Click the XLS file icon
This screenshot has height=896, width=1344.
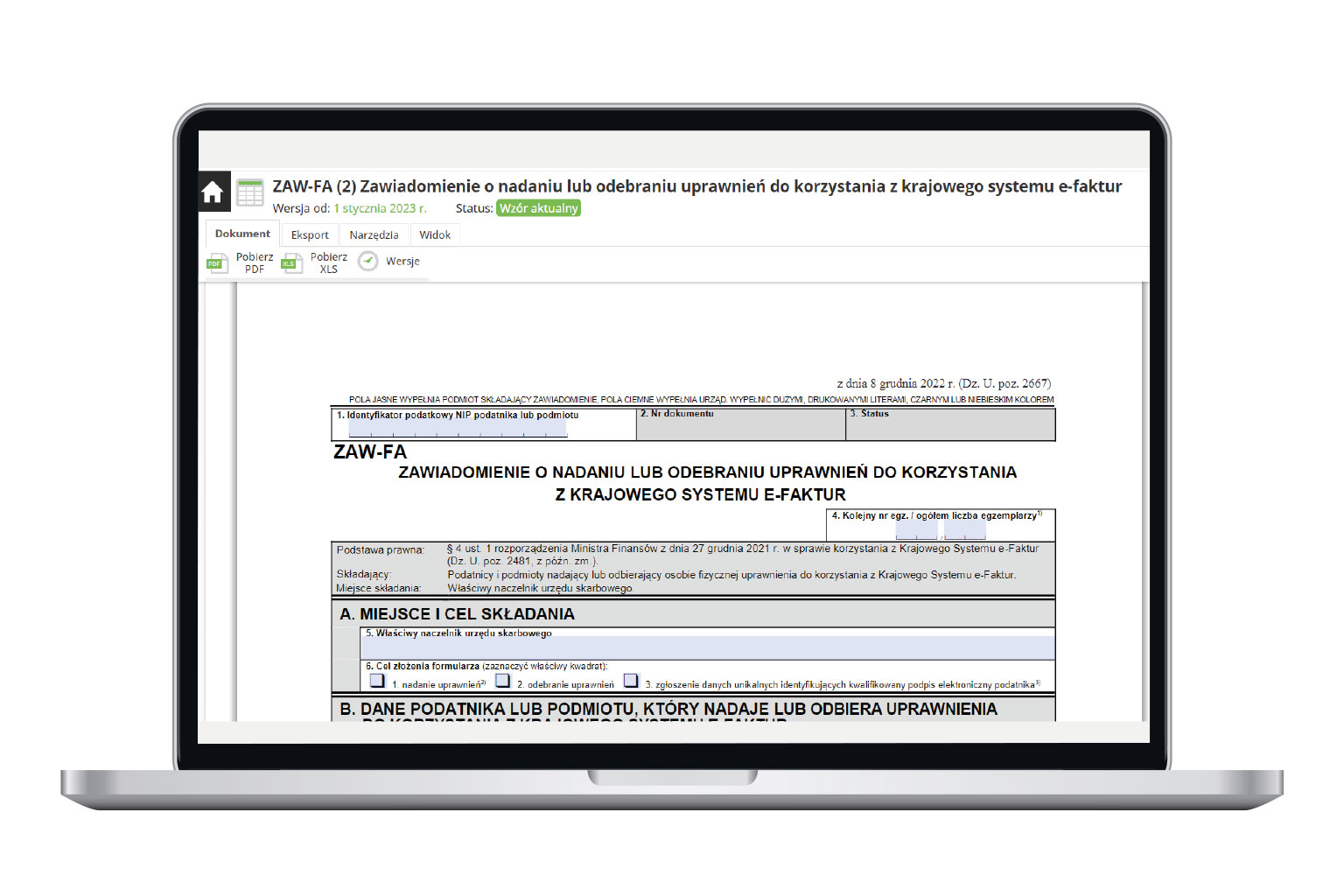coord(290,263)
